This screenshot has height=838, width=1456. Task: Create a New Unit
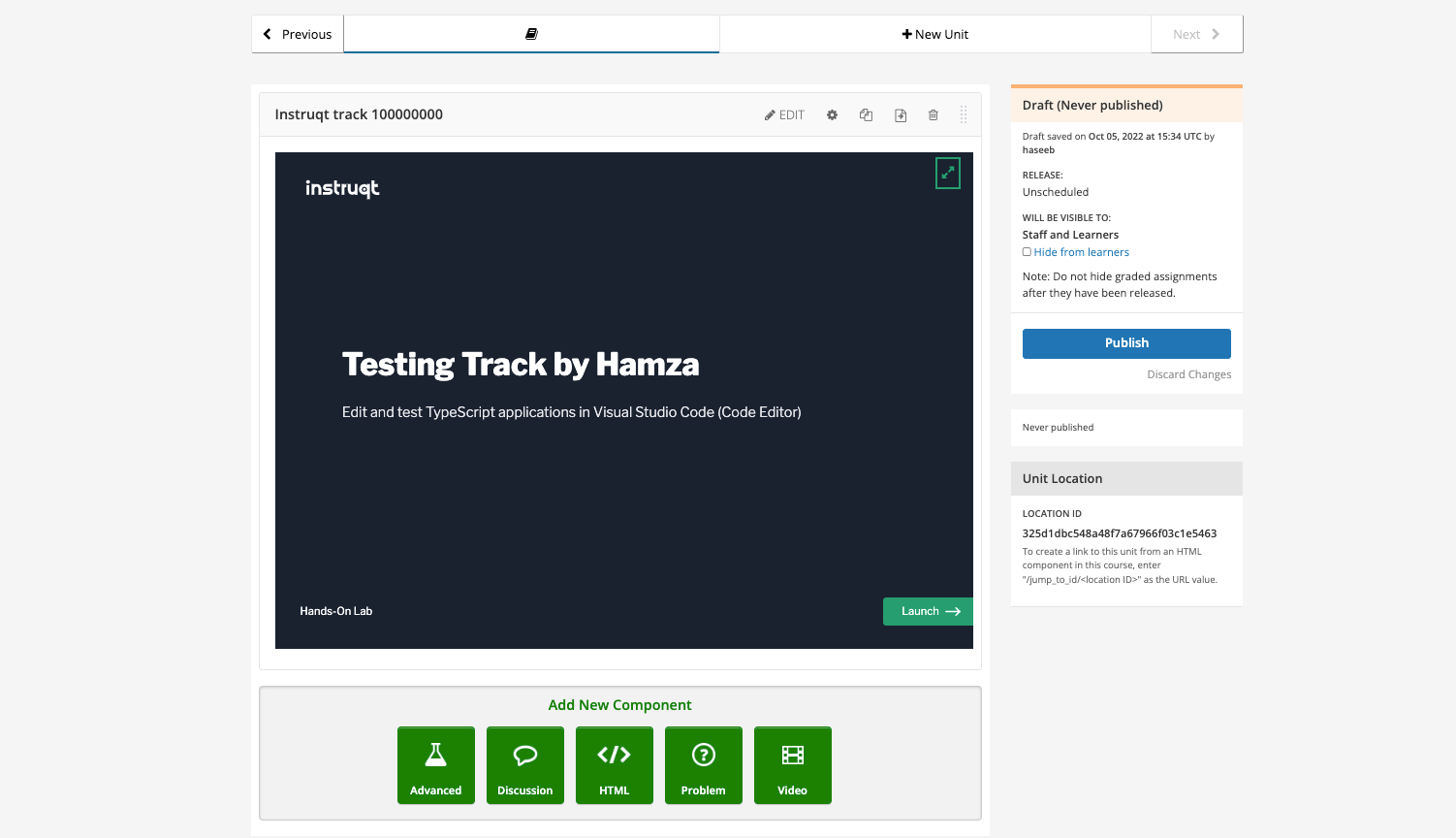pos(934,34)
